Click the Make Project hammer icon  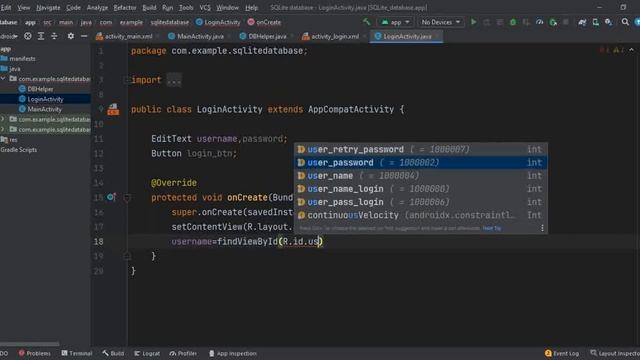367,22
